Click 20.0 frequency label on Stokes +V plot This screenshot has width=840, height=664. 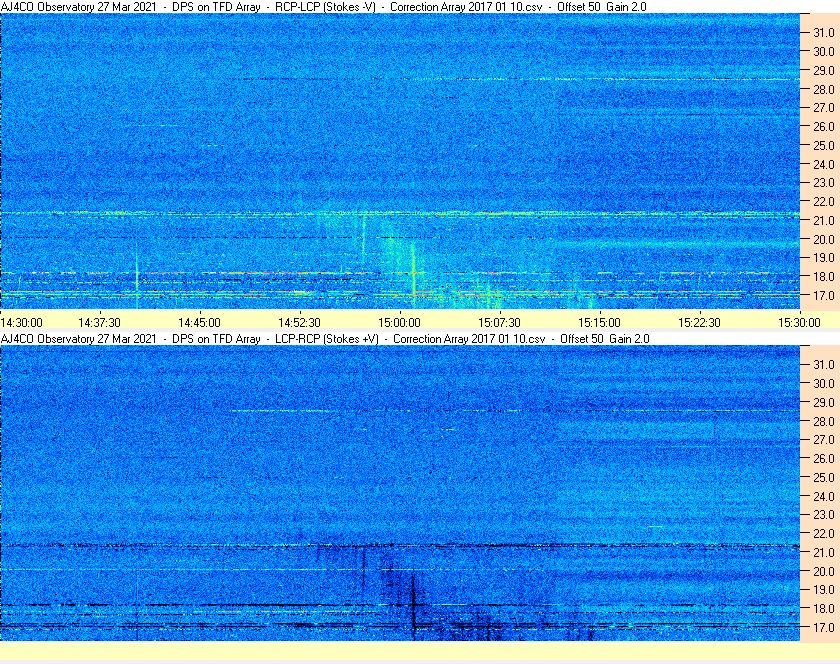click(824, 571)
